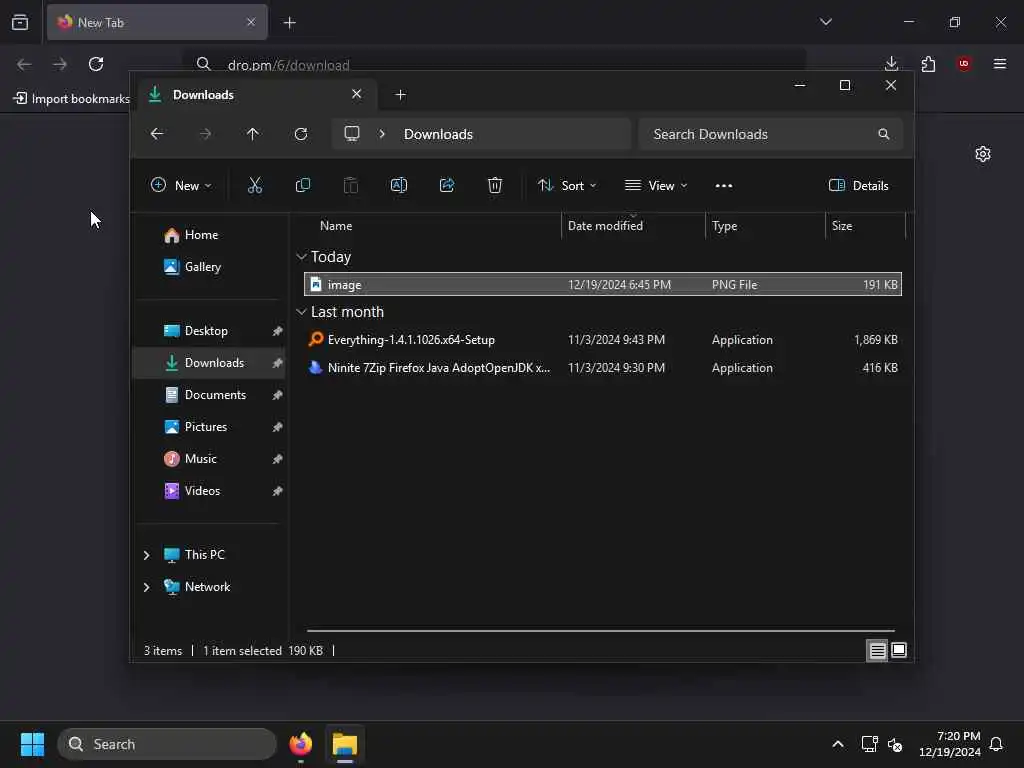1024x768 pixels.
Task: Open the Windows Start menu
Action: point(32,744)
